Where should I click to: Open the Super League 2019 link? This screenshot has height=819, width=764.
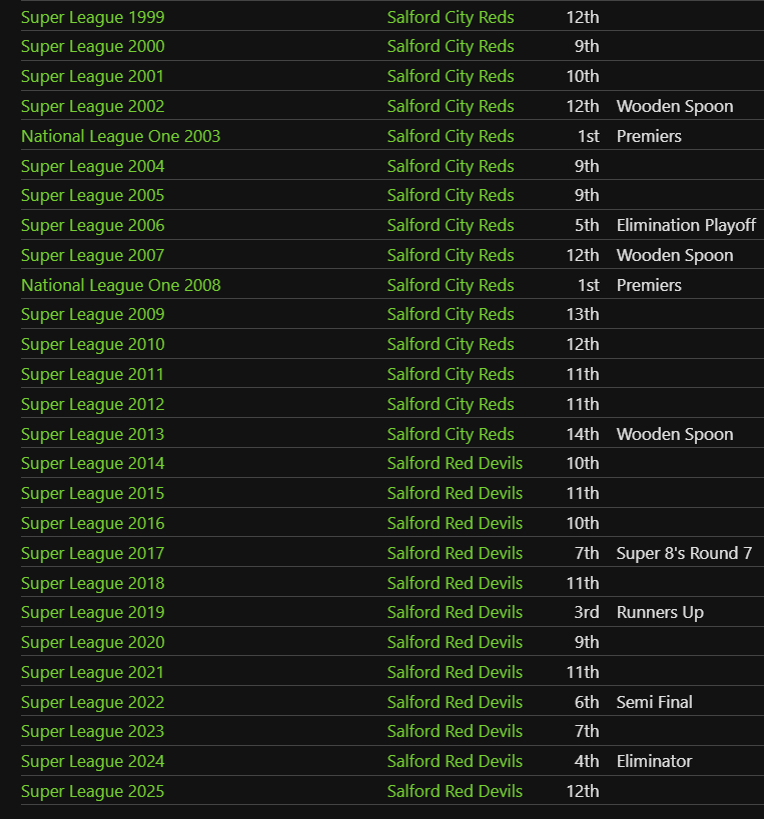click(x=92, y=613)
